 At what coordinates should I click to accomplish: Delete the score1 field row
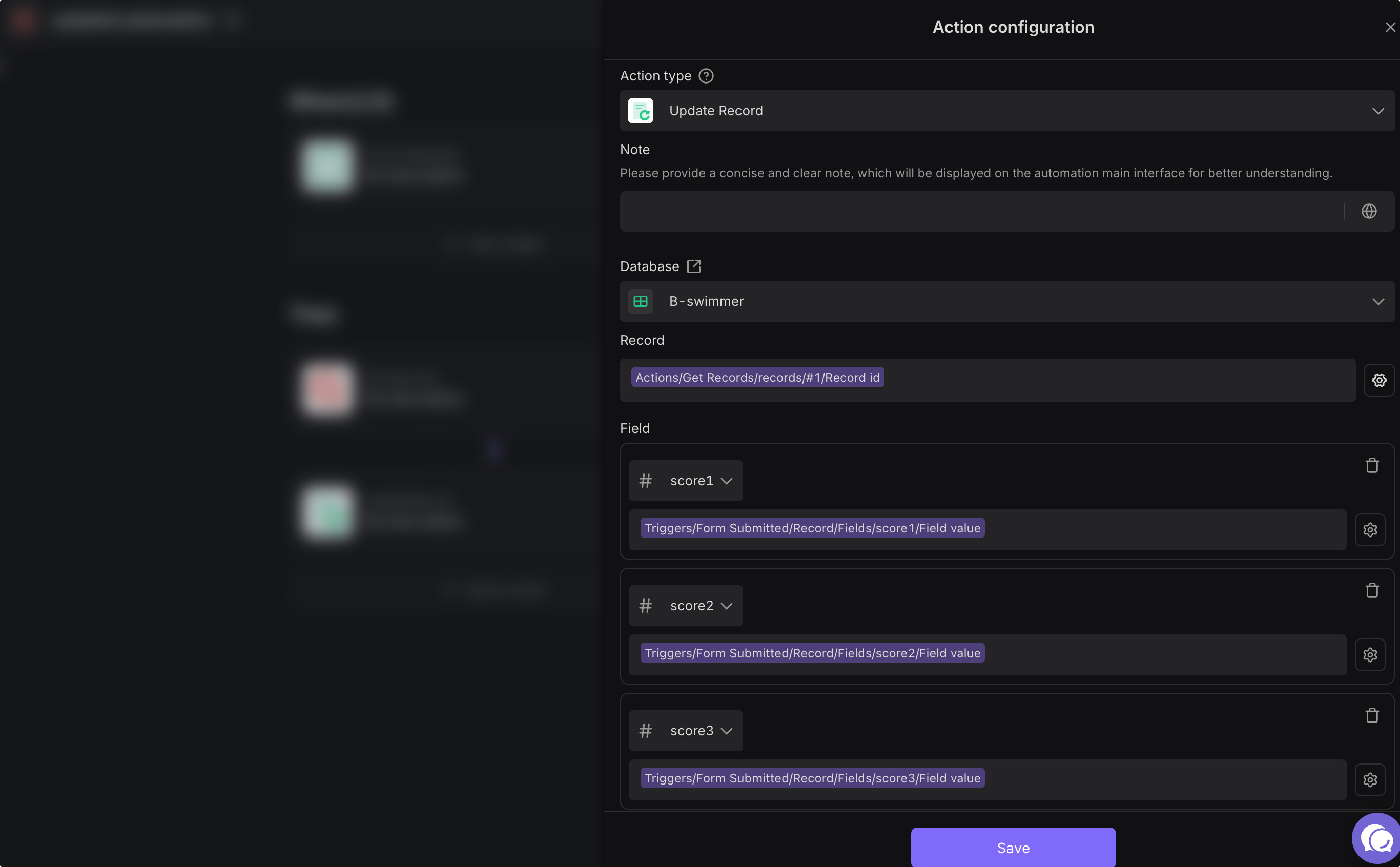[x=1371, y=466]
